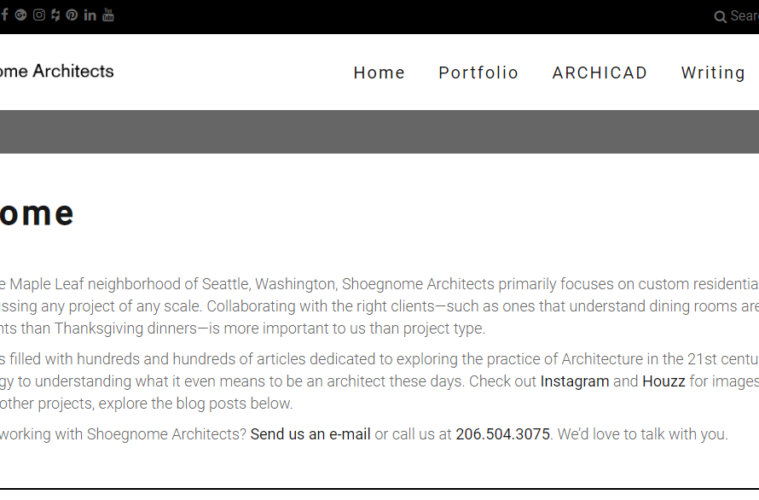
Task: Open the Houzz text link
Action: pos(663,381)
